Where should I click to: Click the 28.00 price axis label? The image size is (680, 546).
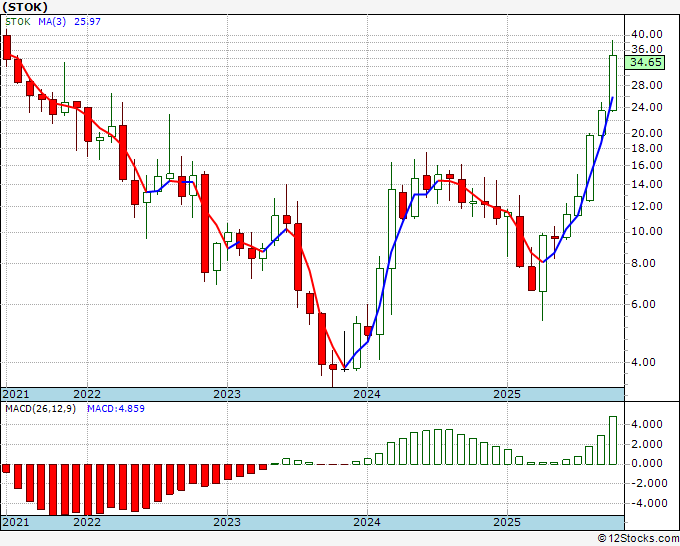tap(647, 85)
